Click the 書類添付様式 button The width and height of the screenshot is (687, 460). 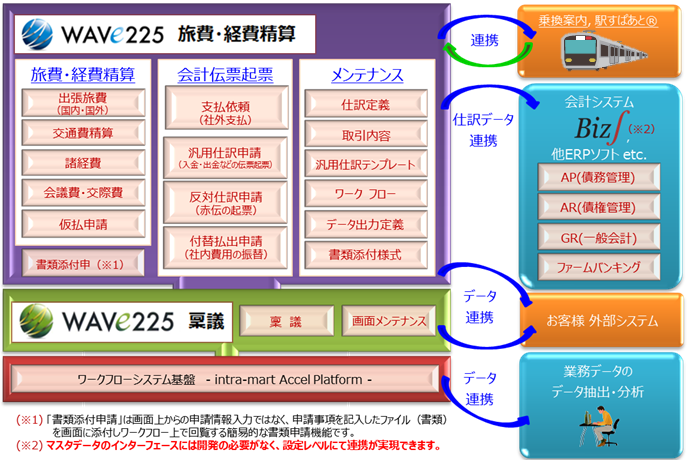click(x=366, y=255)
